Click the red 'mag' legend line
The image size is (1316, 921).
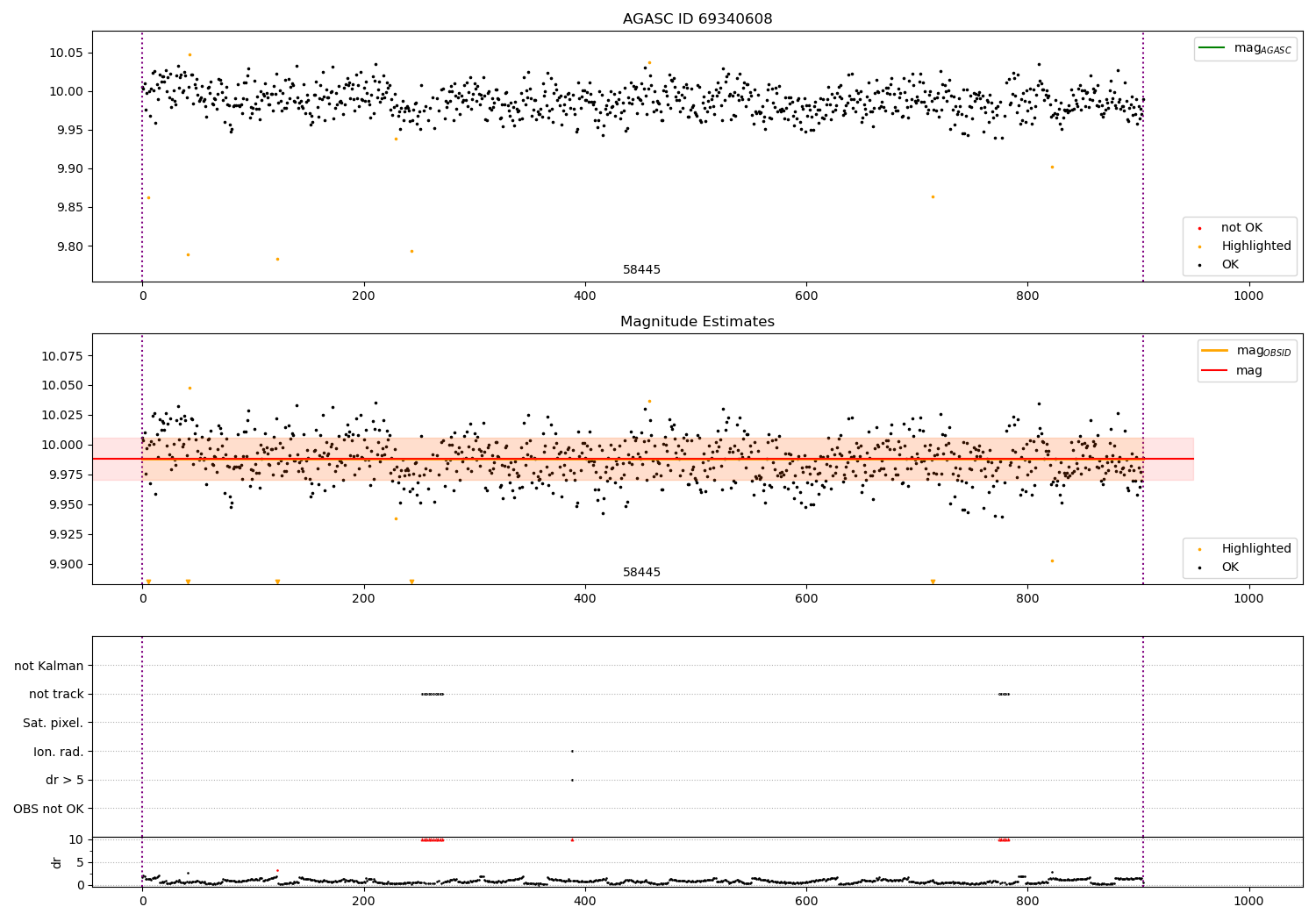click(1215, 371)
